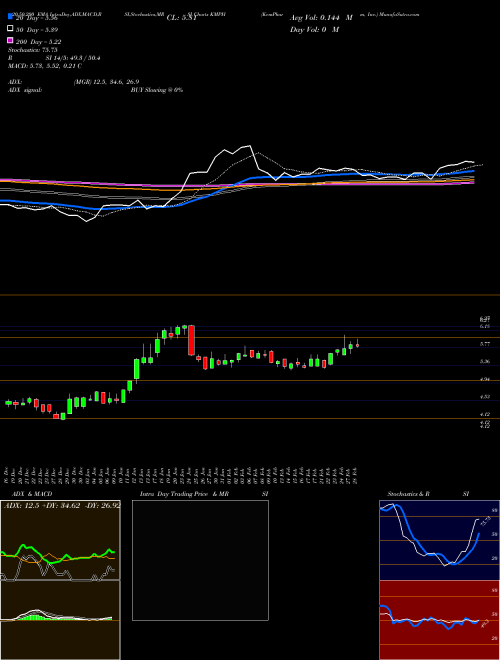Click the 'SI 14/3: 49.3 / 50.4' value

pyautogui.click(x=73, y=59)
